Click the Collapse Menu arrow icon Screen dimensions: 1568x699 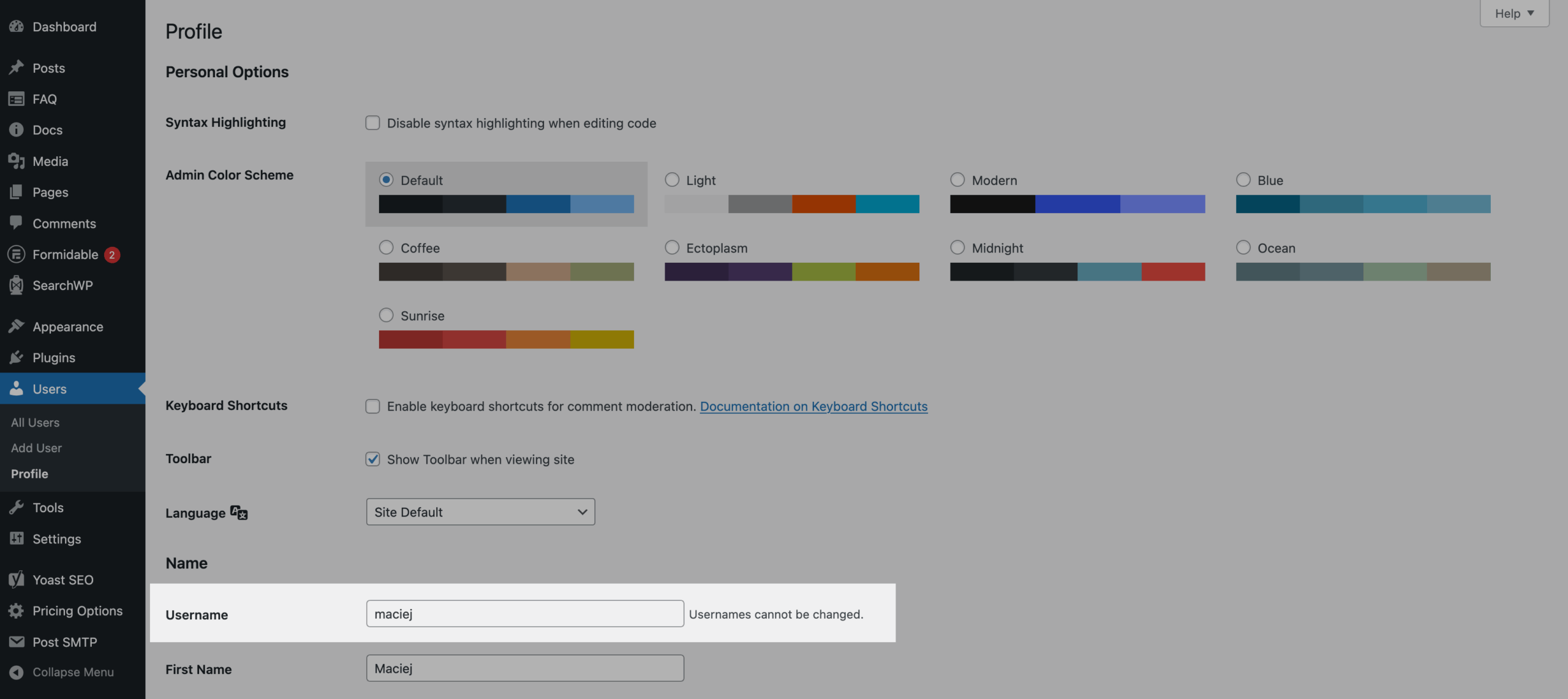17,672
